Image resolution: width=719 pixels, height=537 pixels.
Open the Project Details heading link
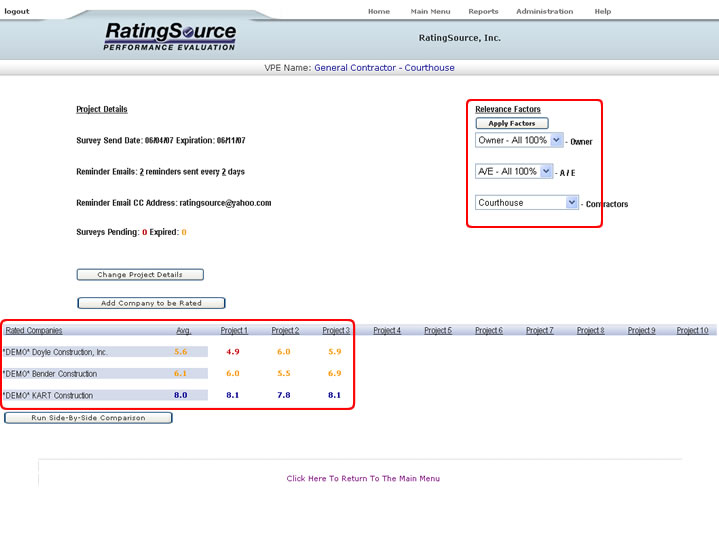tap(102, 109)
